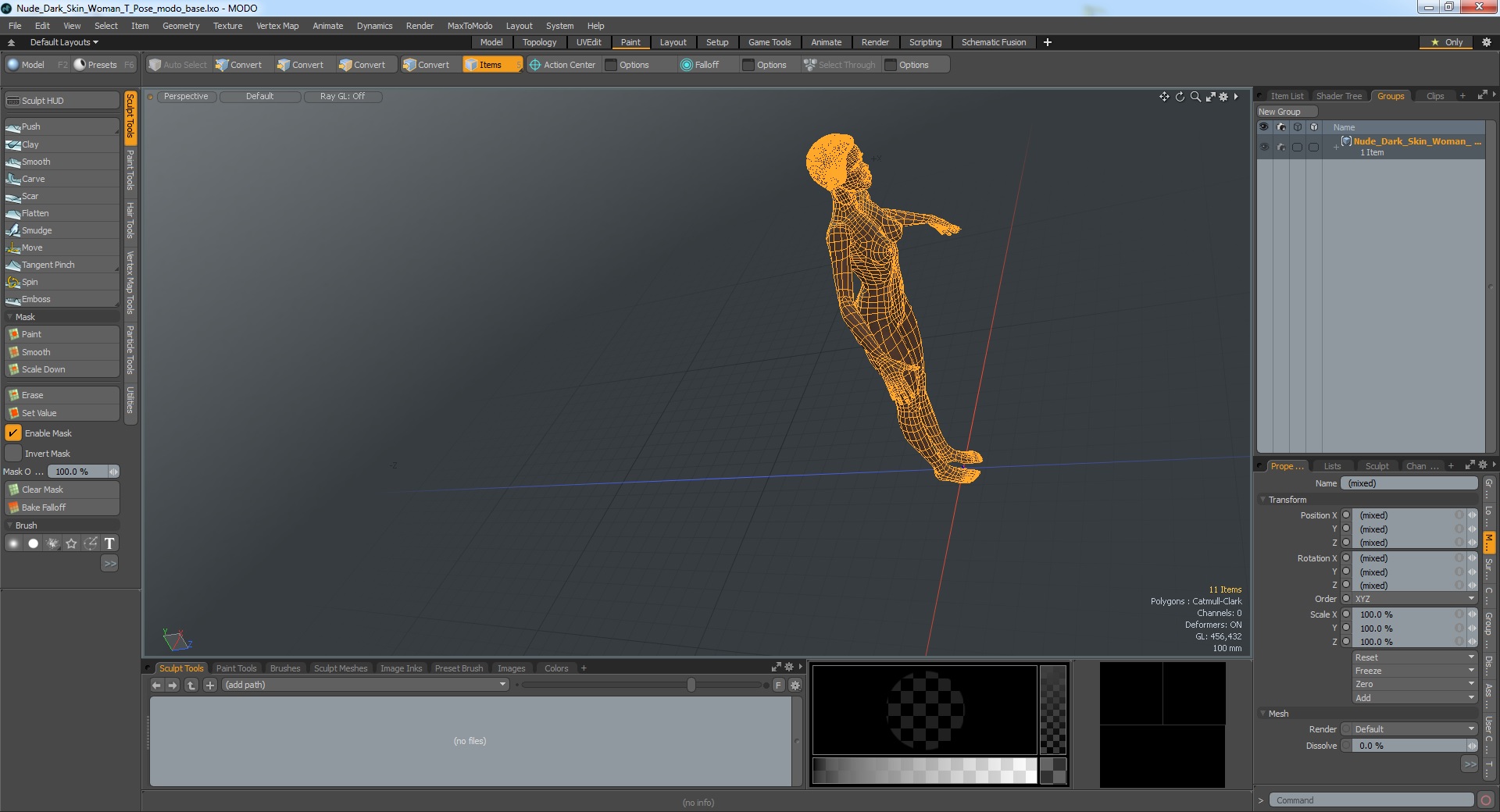Toggle visibility eye of Nude_Dark_Skin_Woman group
The image size is (1500, 812).
(x=1264, y=147)
